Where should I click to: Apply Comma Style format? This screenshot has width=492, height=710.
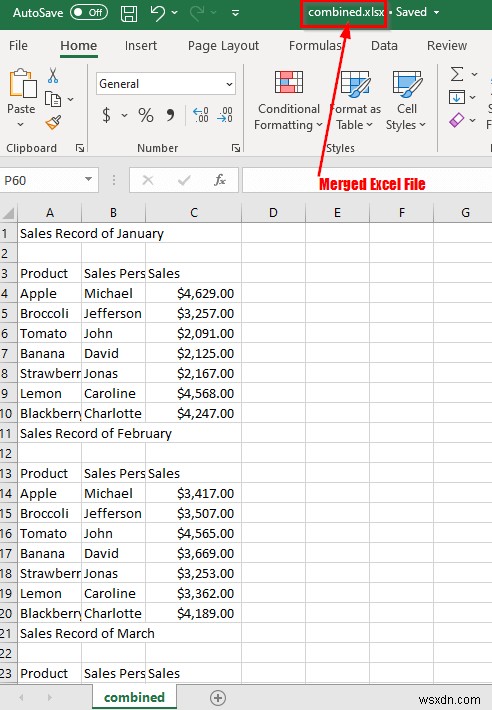click(x=171, y=115)
